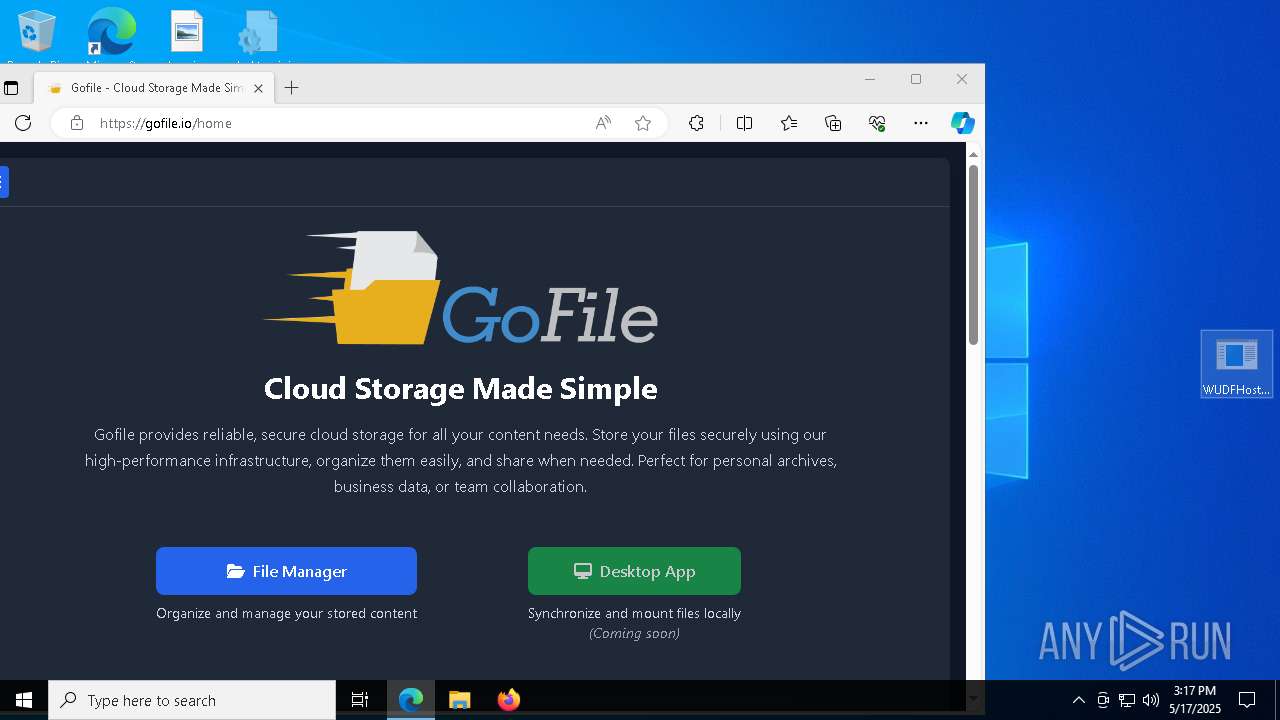This screenshot has width=1280, height=720.
Task: Show hidden system tray icons
Action: pos(1078,700)
